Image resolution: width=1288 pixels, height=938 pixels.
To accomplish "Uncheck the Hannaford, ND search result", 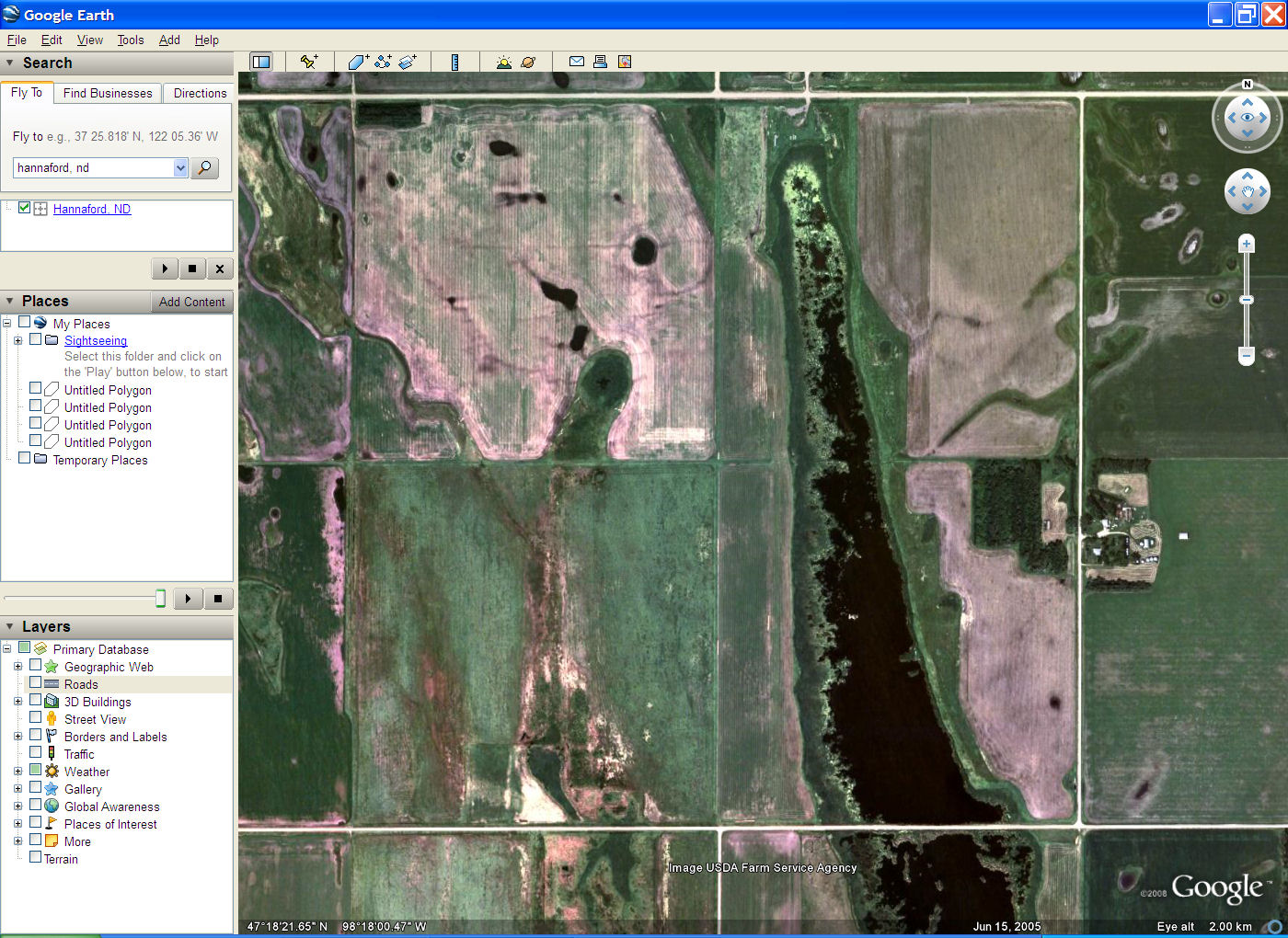I will coord(24,208).
